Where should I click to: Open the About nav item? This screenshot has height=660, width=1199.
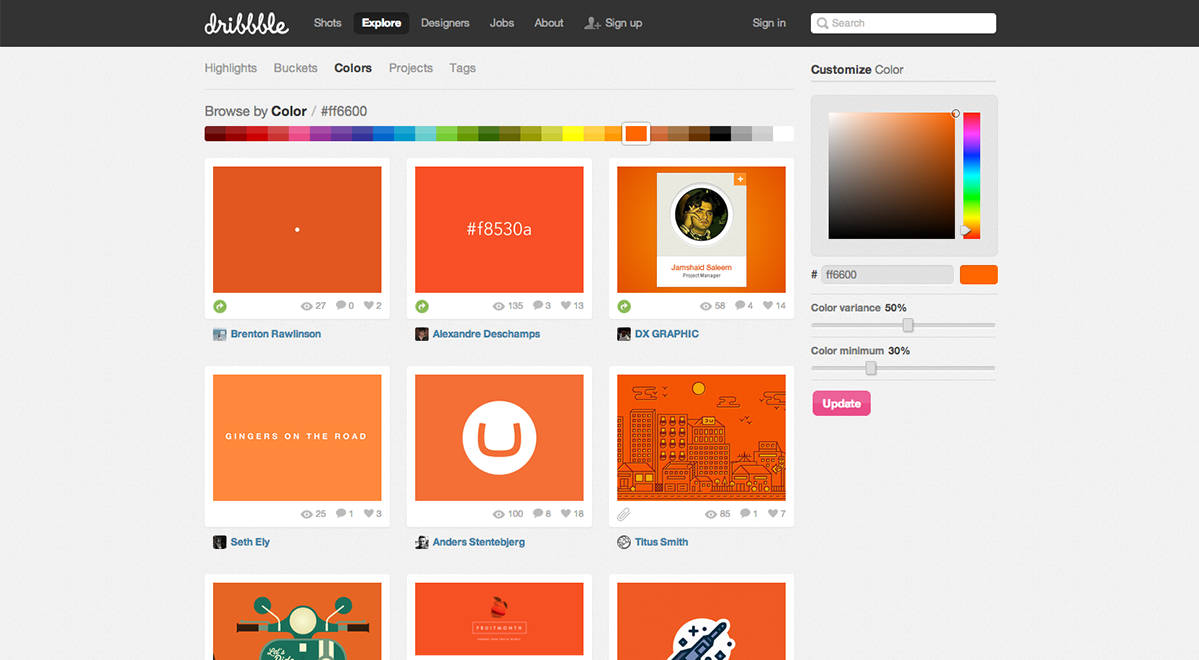pyautogui.click(x=548, y=23)
